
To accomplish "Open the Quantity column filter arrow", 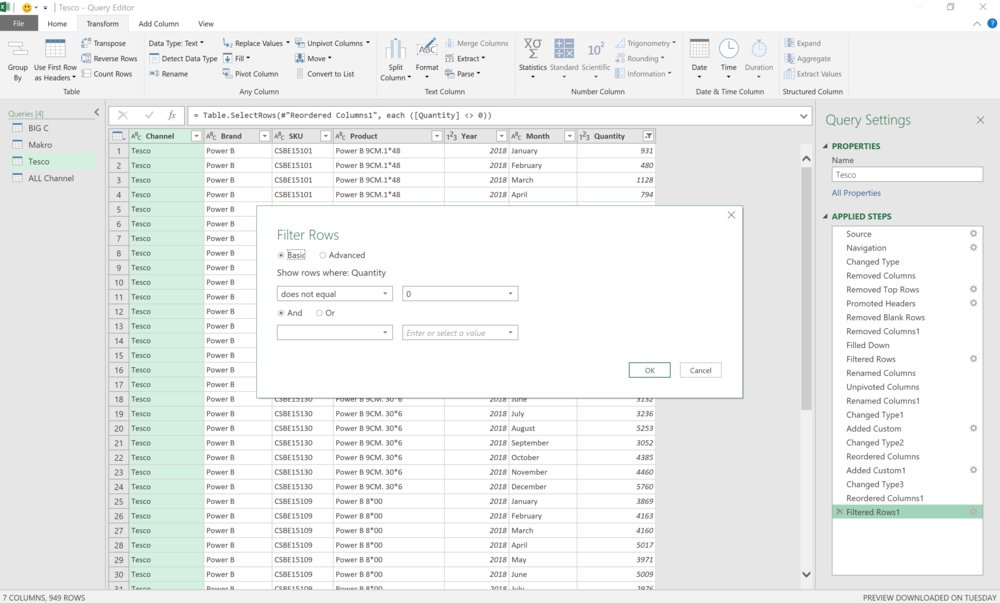I will tap(648, 135).
